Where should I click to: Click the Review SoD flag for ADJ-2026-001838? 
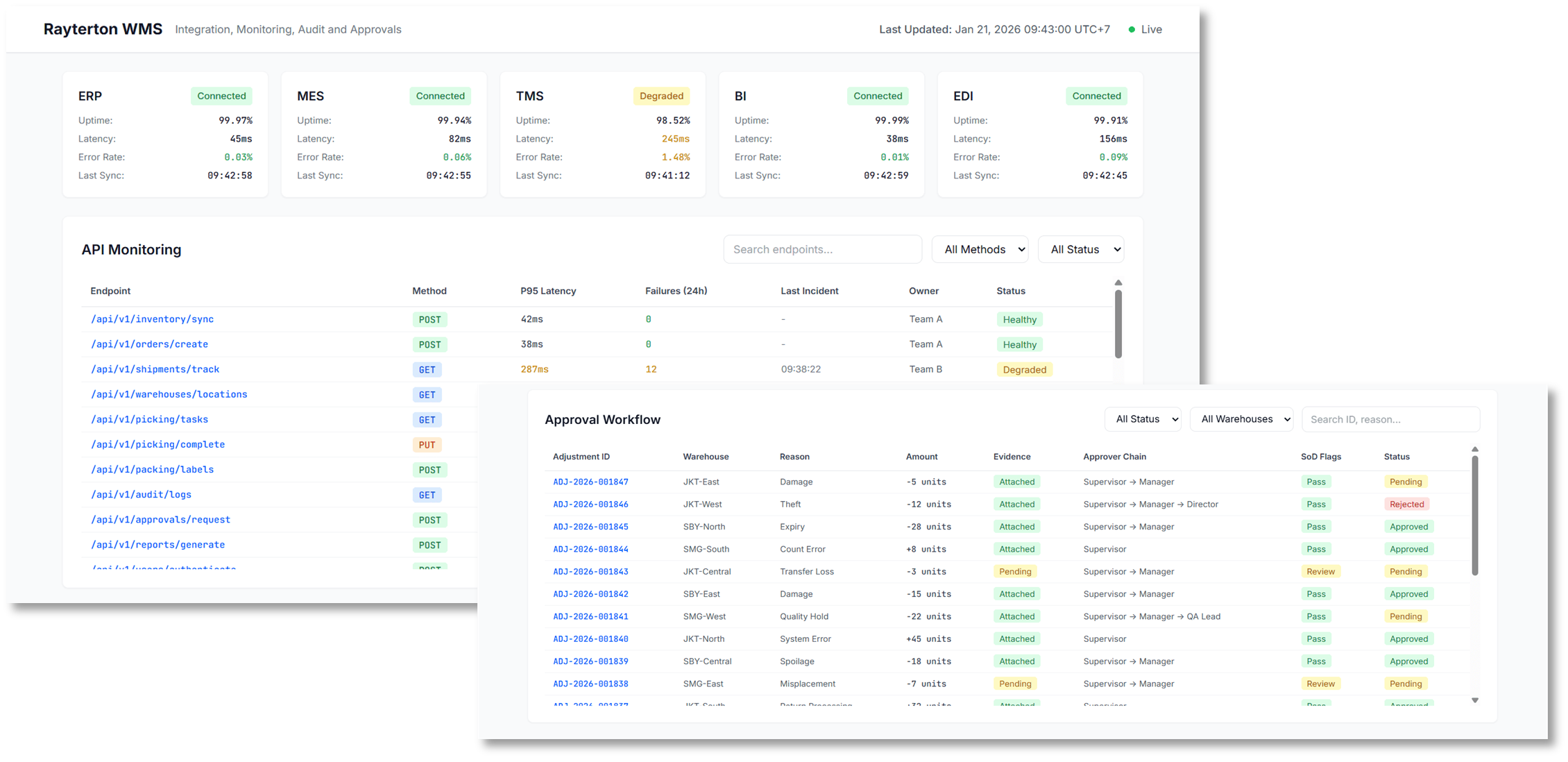1320,684
